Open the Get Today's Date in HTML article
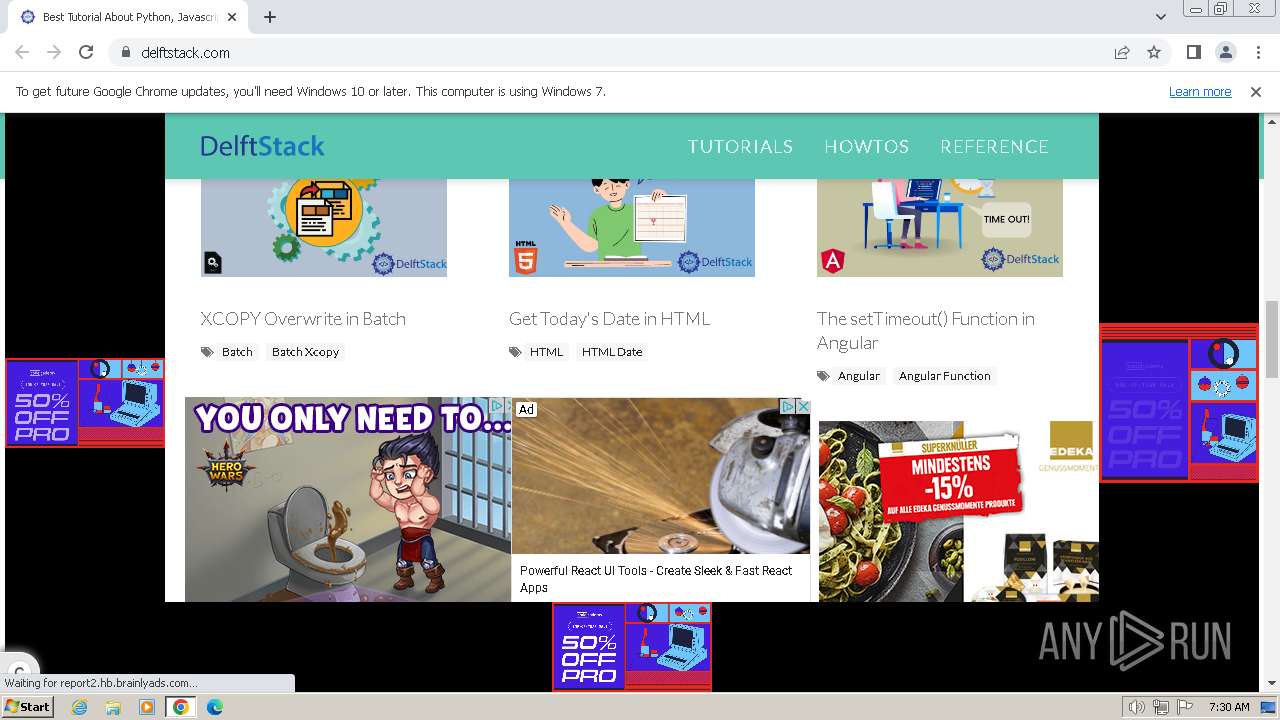 coord(609,319)
